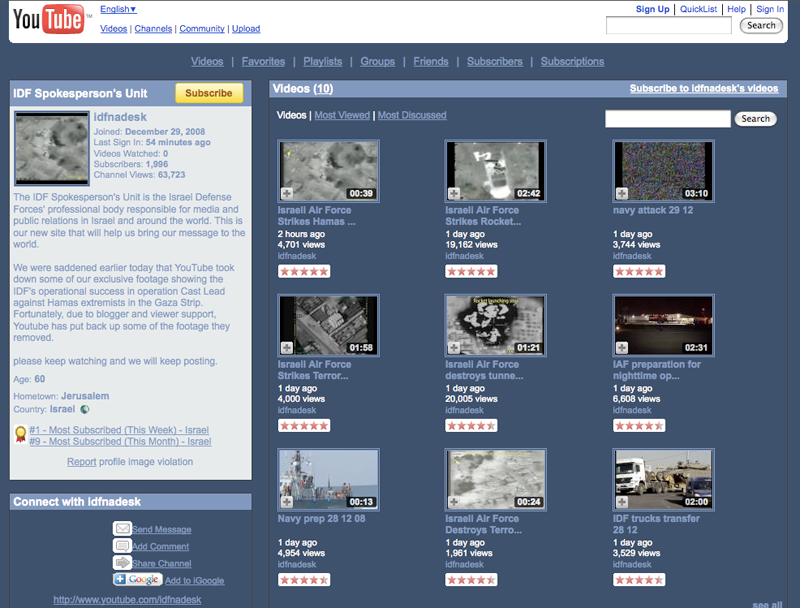Viewport: 800px width, 608px height.
Task: Click the award ribbon icon
Action: pyautogui.click(x=20, y=435)
